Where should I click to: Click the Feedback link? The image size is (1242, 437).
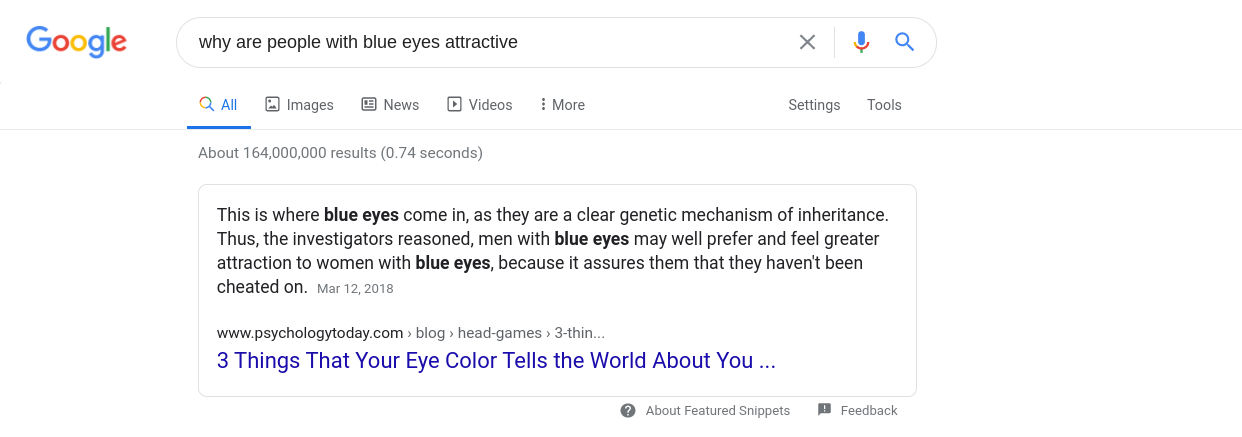point(869,411)
